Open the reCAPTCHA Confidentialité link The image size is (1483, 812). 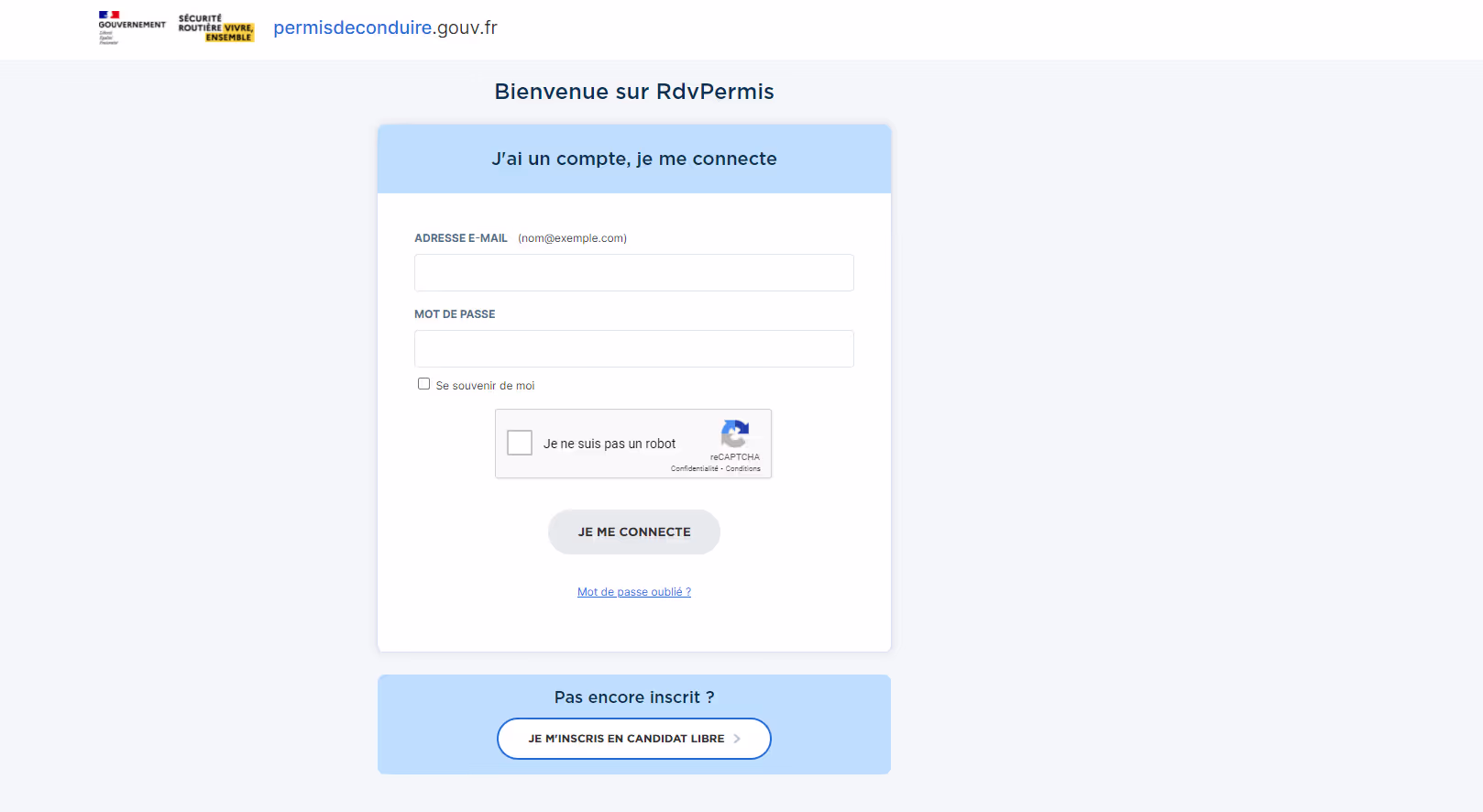pyautogui.click(x=694, y=469)
